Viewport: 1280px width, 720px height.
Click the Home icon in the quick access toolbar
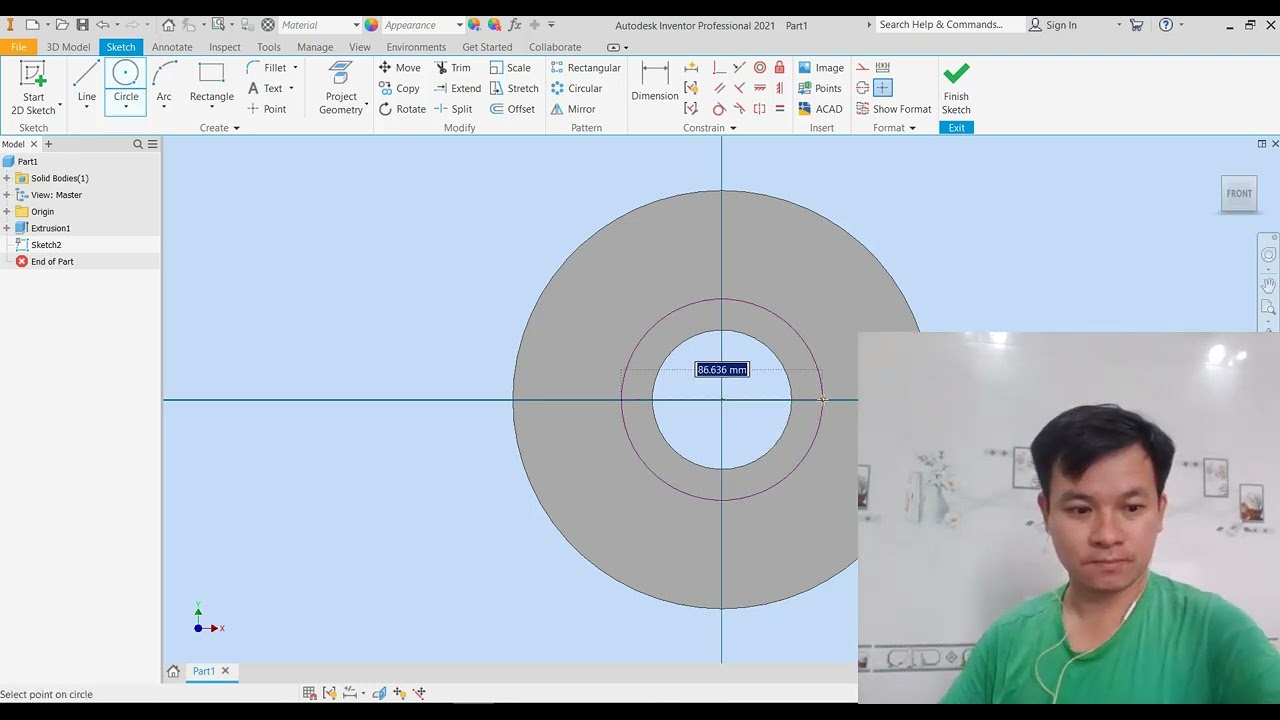[x=168, y=25]
